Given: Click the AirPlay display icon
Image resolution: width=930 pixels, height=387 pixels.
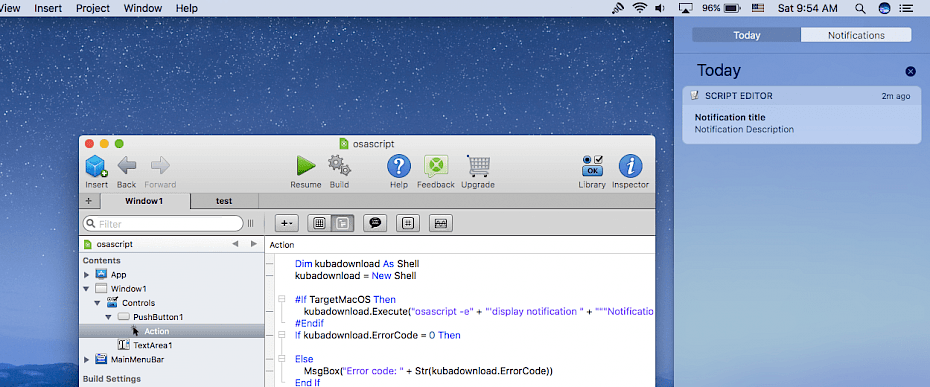Looking at the screenshot, I should (686, 8).
